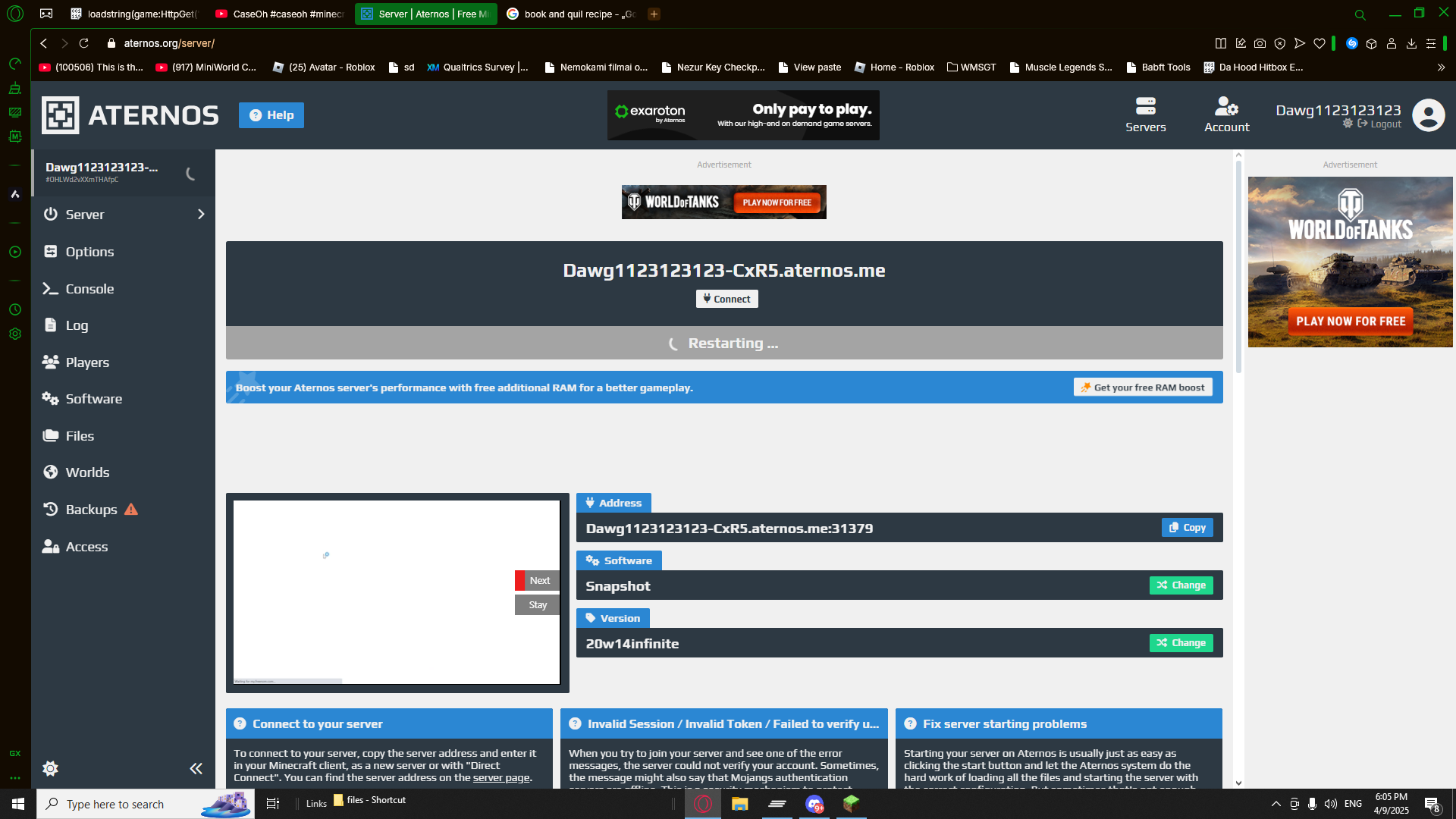This screenshot has height=819, width=1456.
Task: Follow the server page link
Action: click(501, 778)
